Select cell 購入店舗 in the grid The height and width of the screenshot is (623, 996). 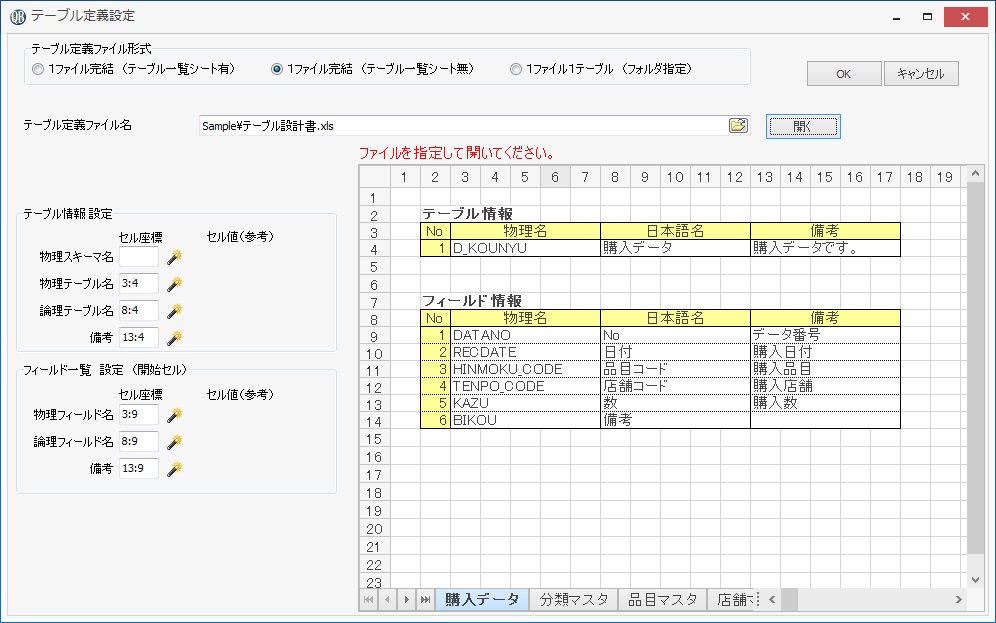pyautogui.click(x=825, y=386)
